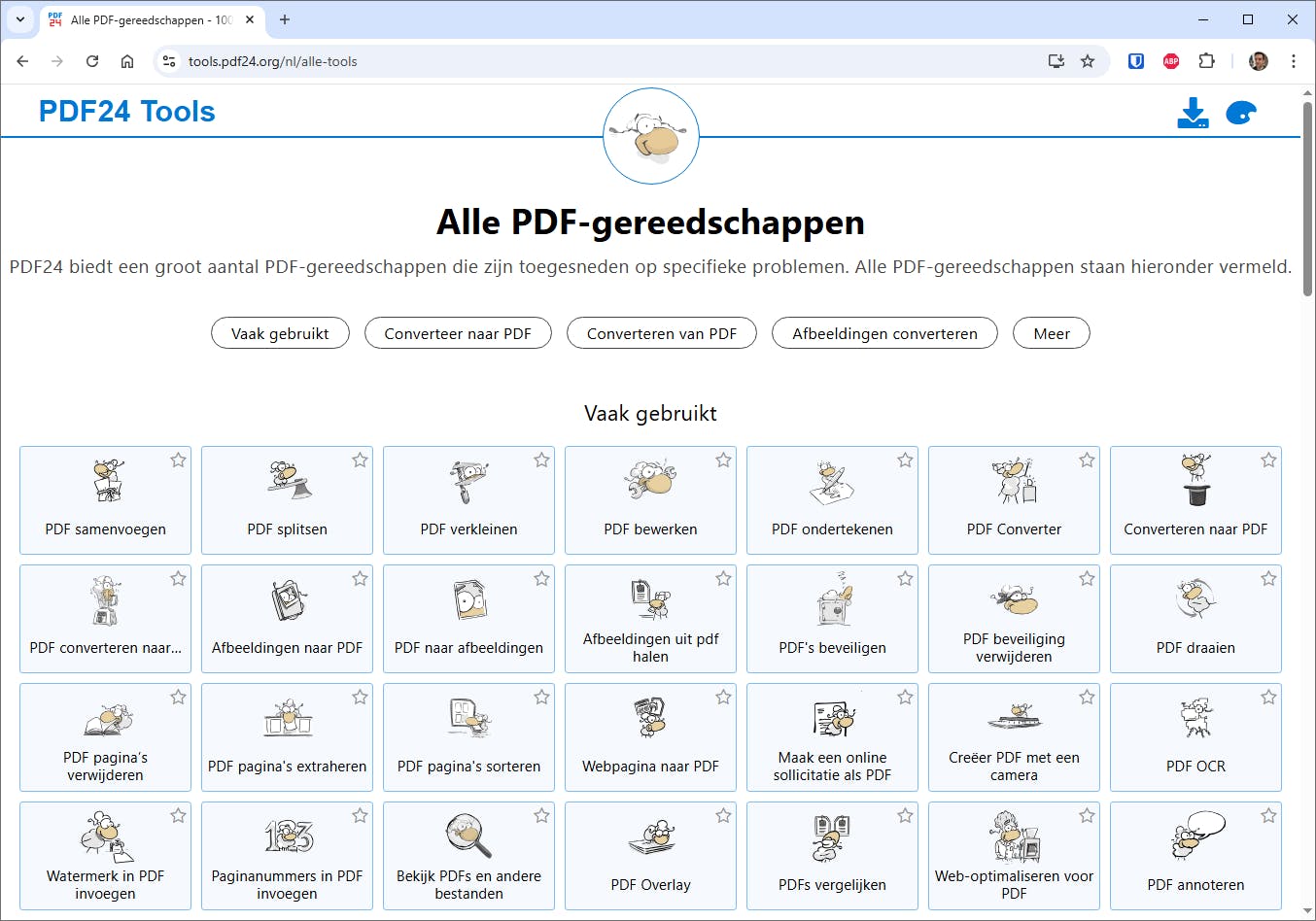
Task: Favorite Converteren naar PDF with its star
Action: pyautogui.click(x=1269, y=460)
